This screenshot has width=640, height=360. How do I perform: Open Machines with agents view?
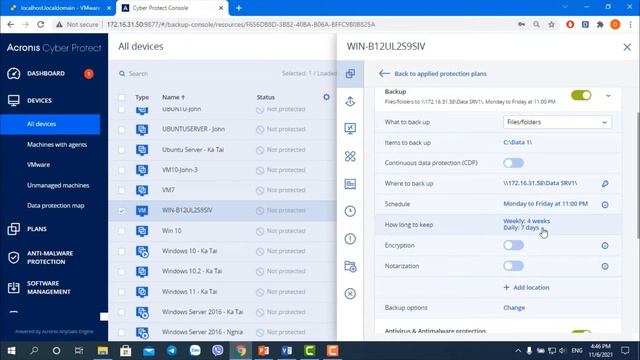tap(57, 144)
